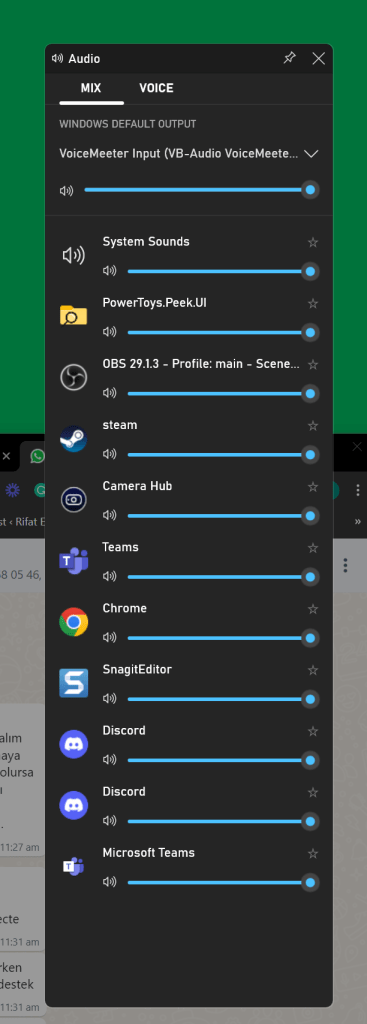367x1024 pixels.
Task: Mute Chrome audio speaker
Action: coord(109,638)
